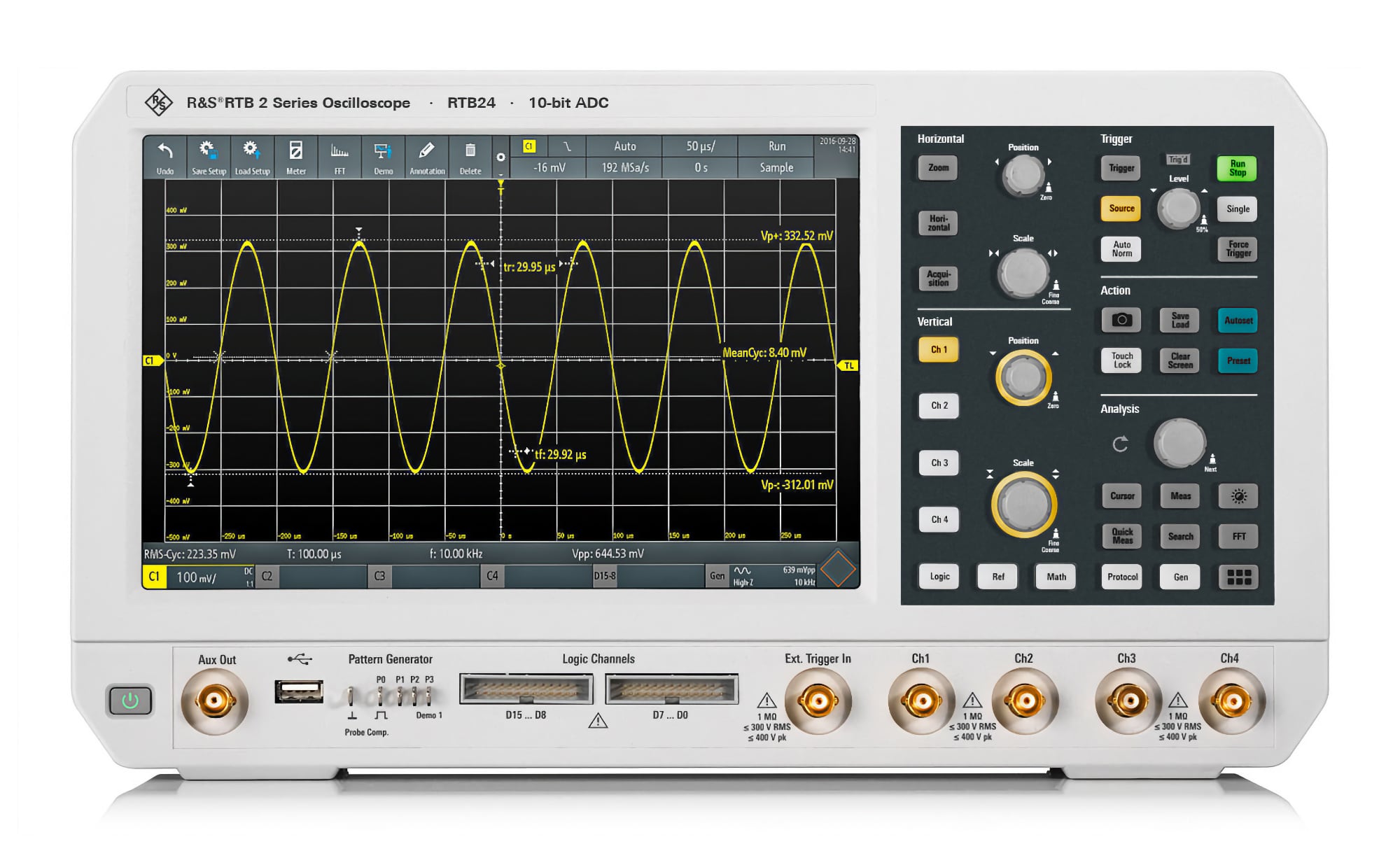The image size is (1400, 851).
Task: Tap the yellow C1 trigger source badge
Action: point(529,146)
